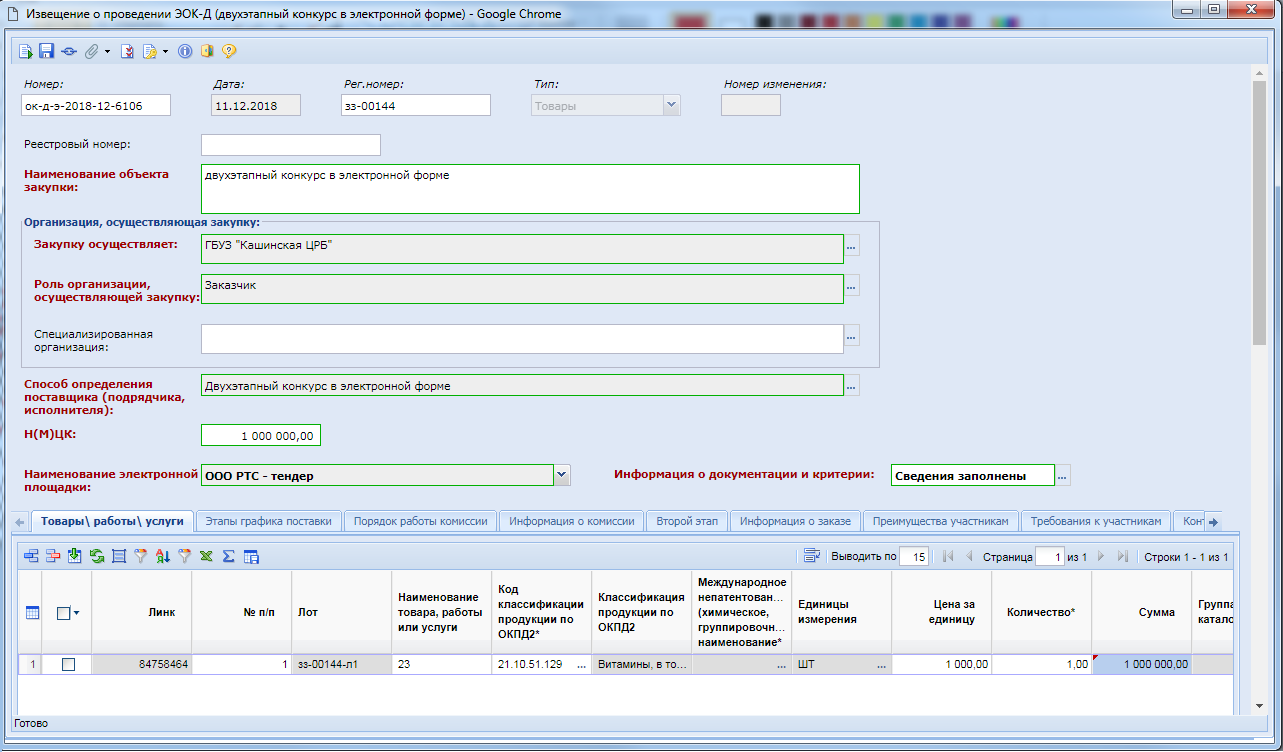Open the international name lookup ellipsis in row
Viewport: 1283px width, 752px height.
tap(781, 664)
